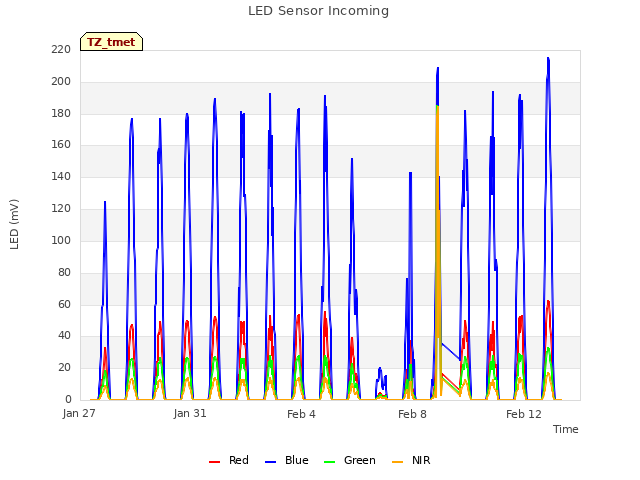The width and height of the screenshot is (640, 480).
Task: Click the Time x-axis title
Action: [x=566, y=429]
